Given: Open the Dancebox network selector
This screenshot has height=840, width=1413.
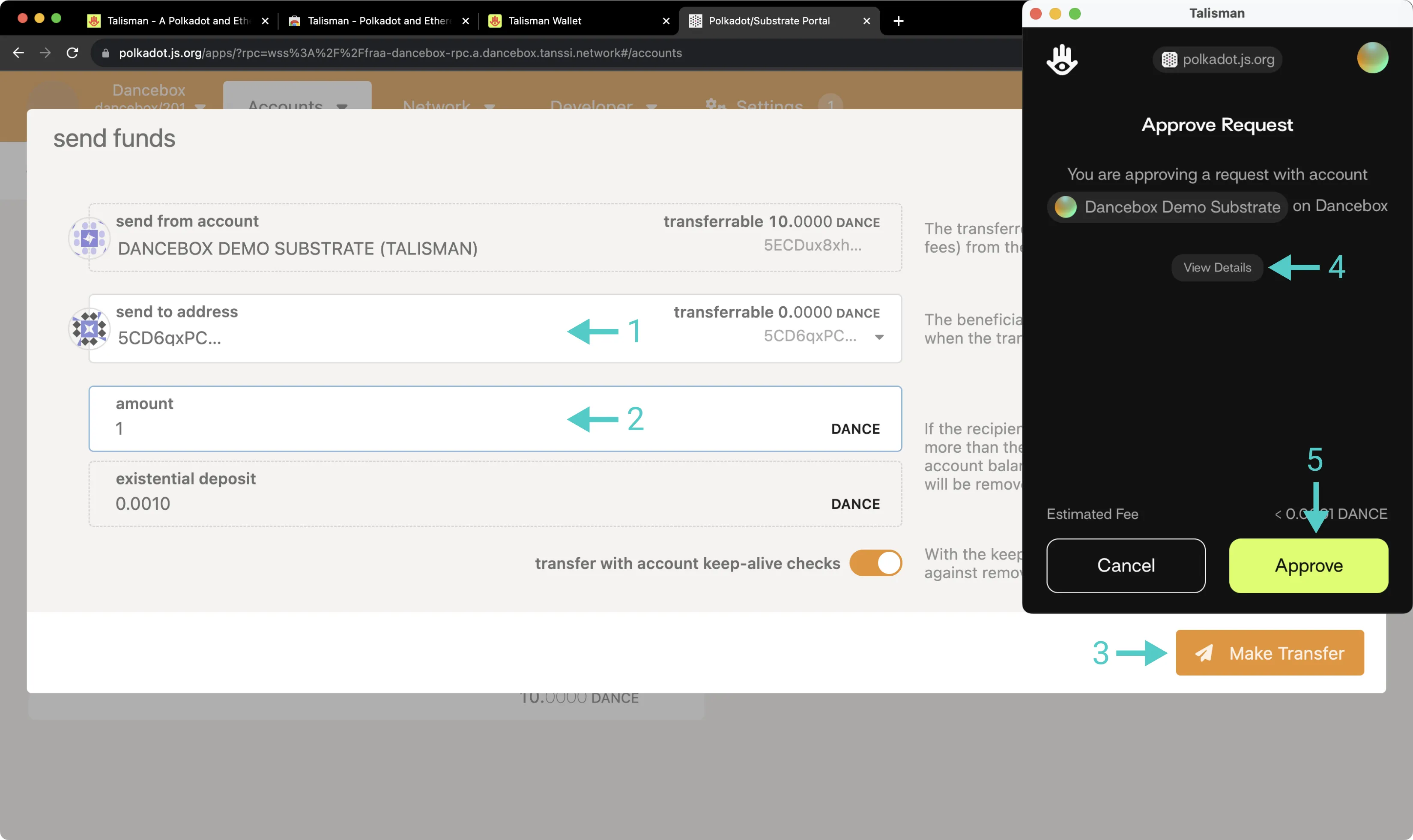Looking at the screenshot, I should [149, 96].
